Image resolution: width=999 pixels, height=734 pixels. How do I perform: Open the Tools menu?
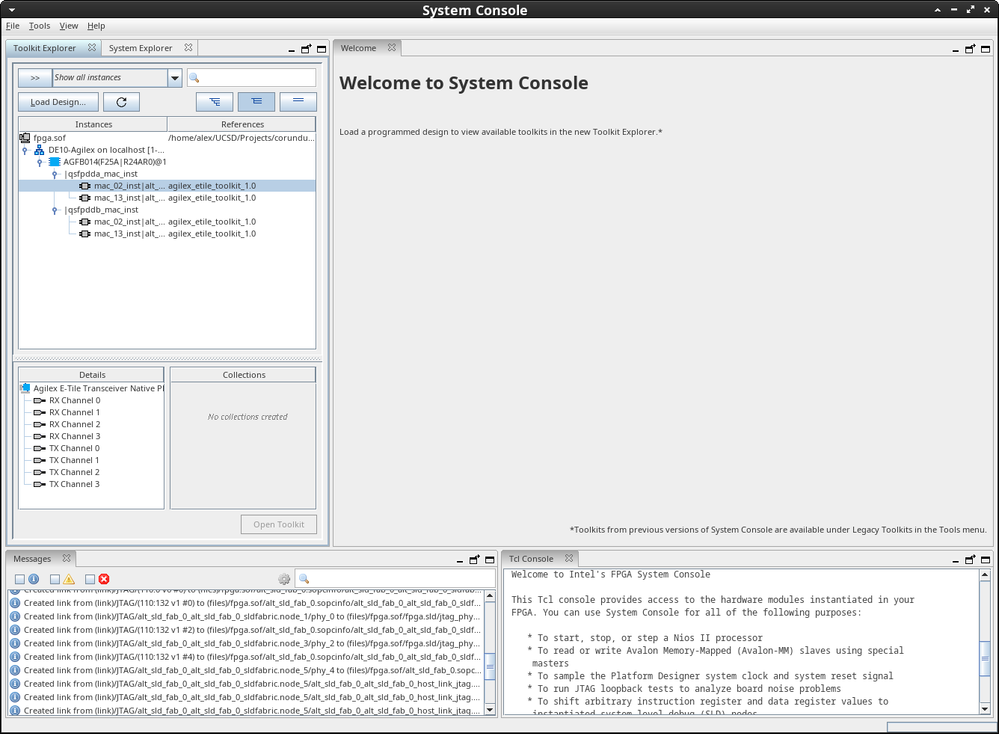coord(39,26)
